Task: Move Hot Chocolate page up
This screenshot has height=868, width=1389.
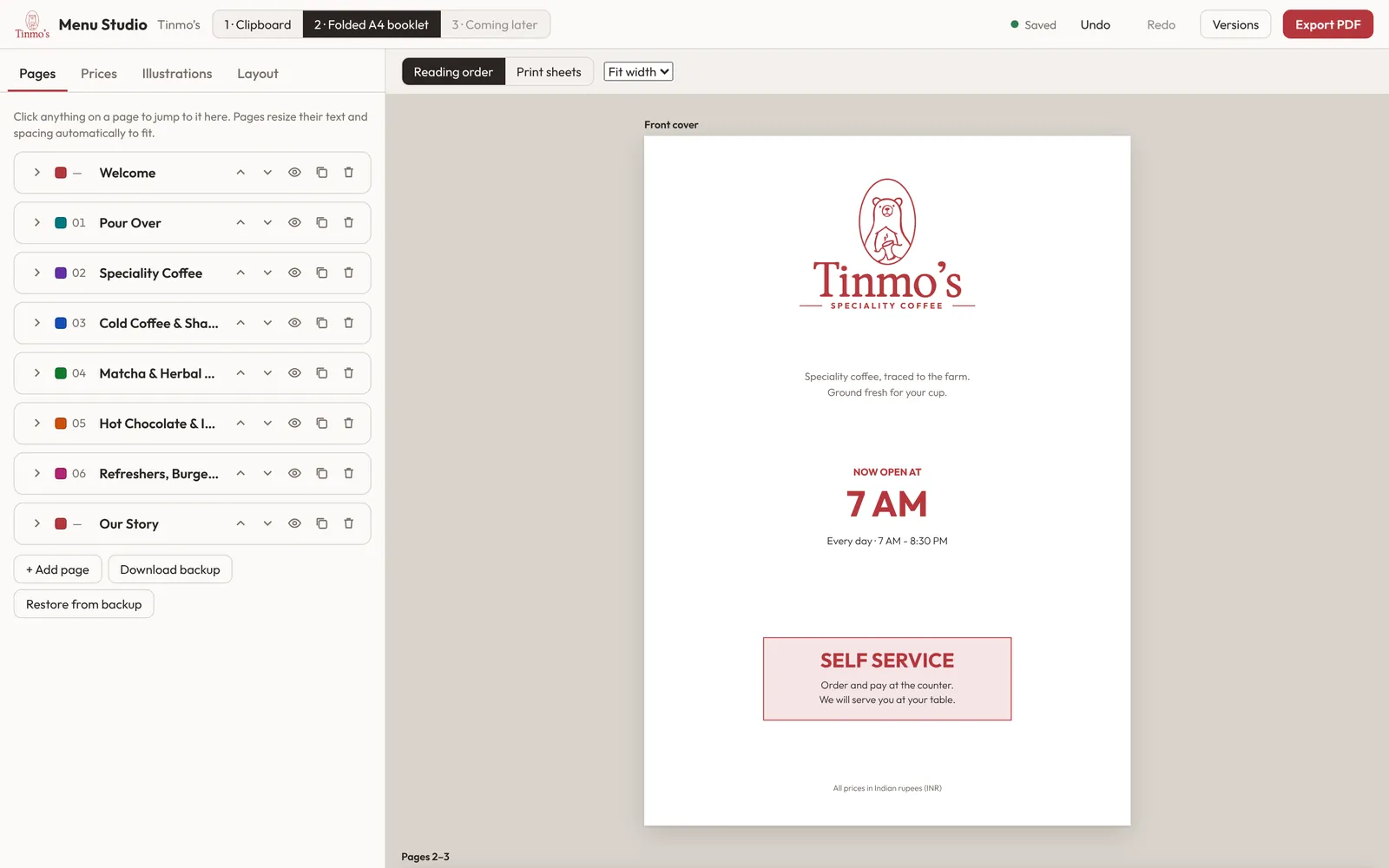Action: 240,424
